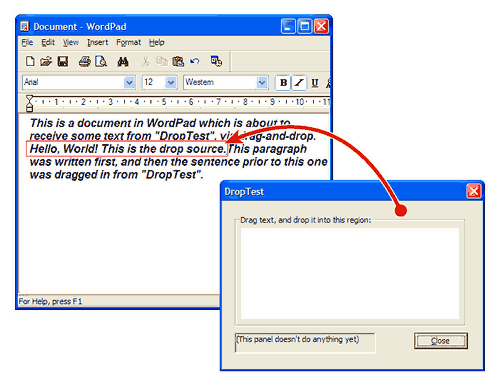Expand the font size 12 dropdown arrow
This screenshot has height=387, width=500.
pyautogui.click(x=171, y=82)
